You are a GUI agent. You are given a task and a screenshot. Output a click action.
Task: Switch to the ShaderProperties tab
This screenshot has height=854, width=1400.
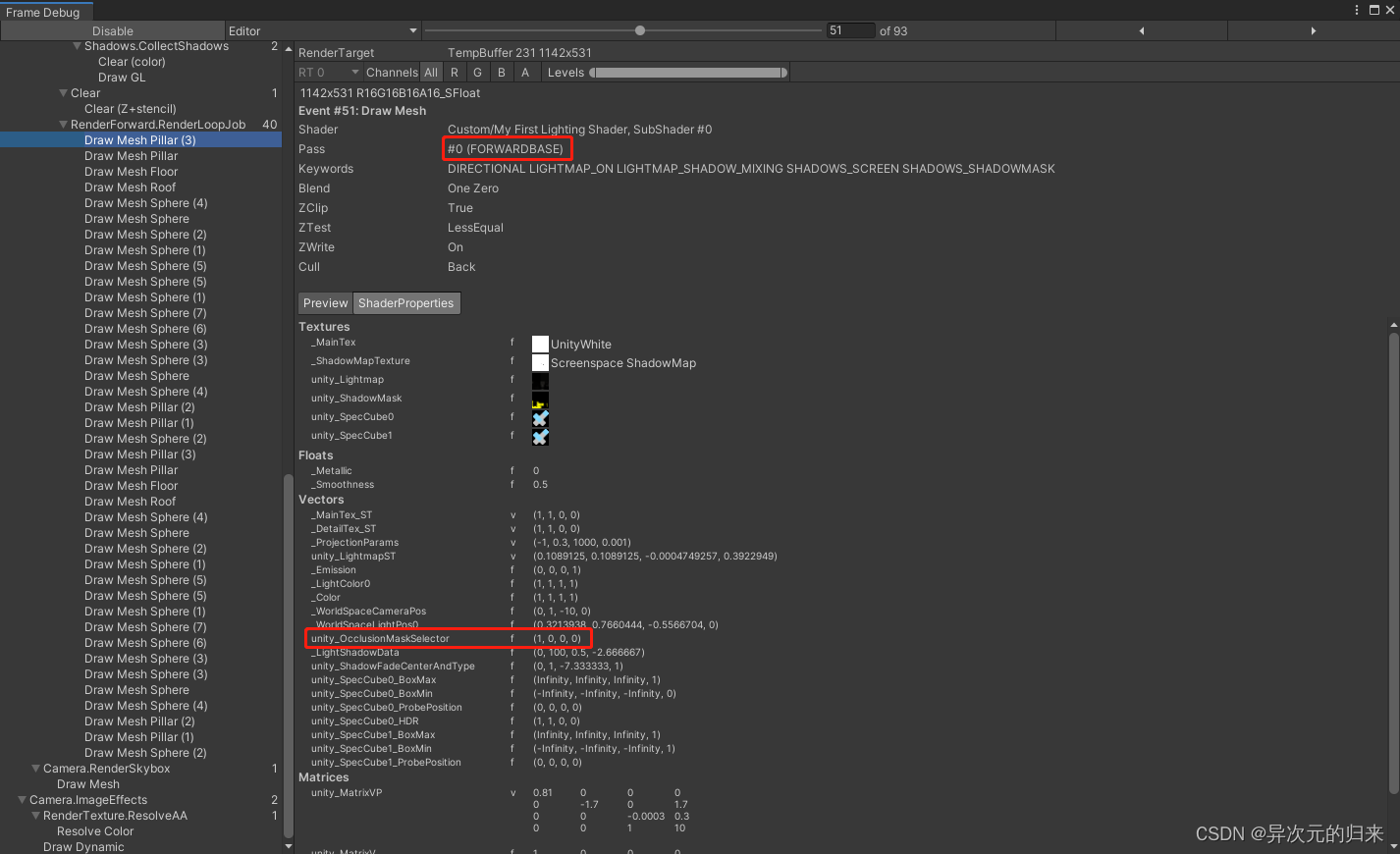coord(406,302)
